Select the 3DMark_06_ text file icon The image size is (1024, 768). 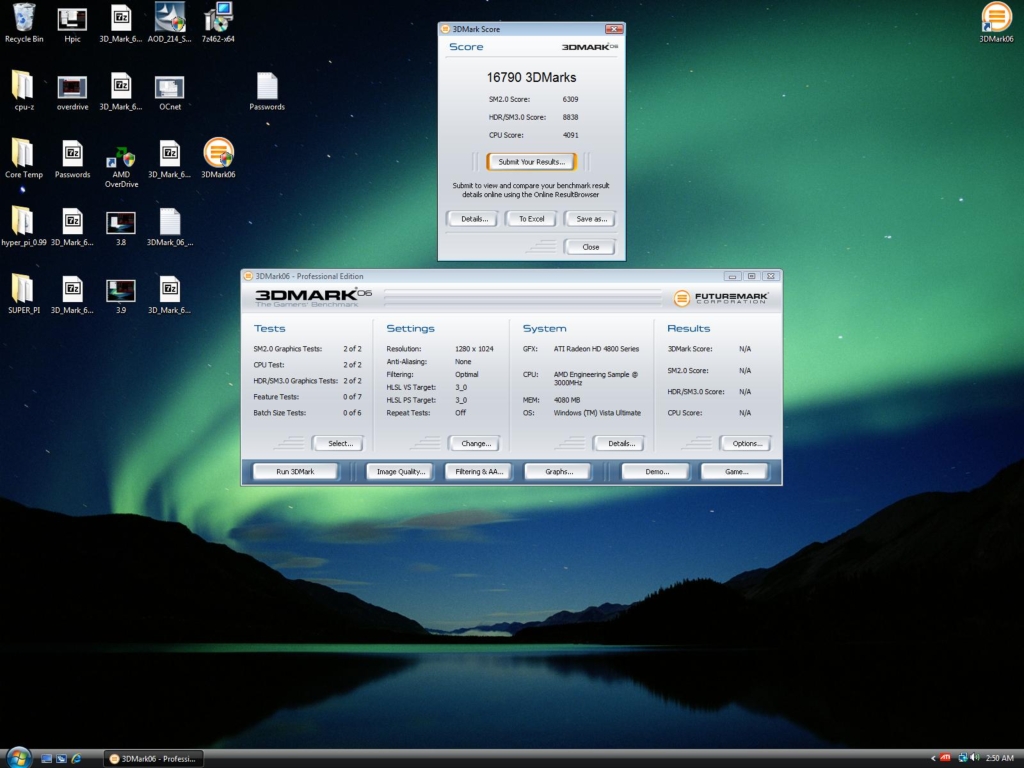(x=169, y=227)
